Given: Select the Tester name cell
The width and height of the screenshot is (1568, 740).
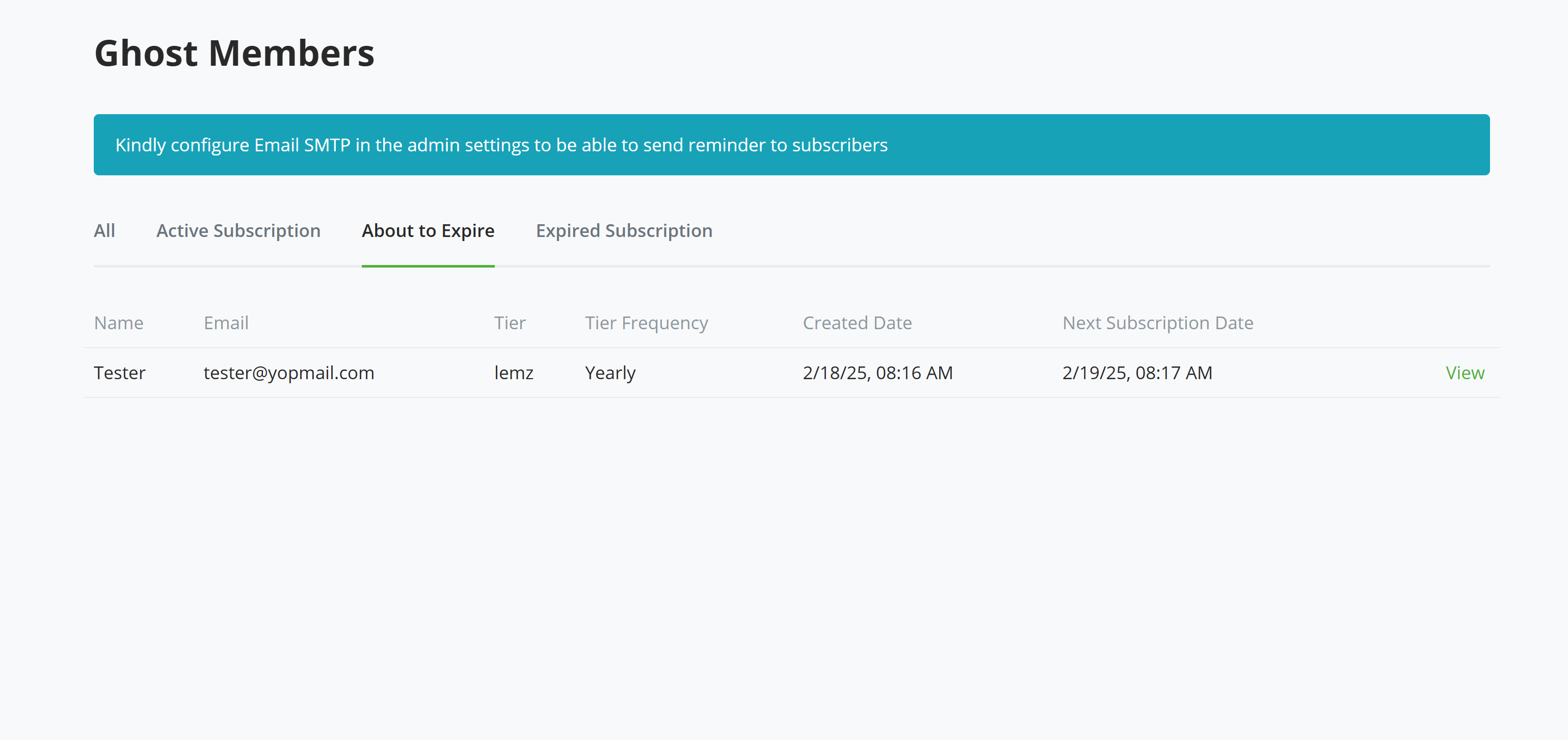Looking at the screenshot, I should coord(119,373).
